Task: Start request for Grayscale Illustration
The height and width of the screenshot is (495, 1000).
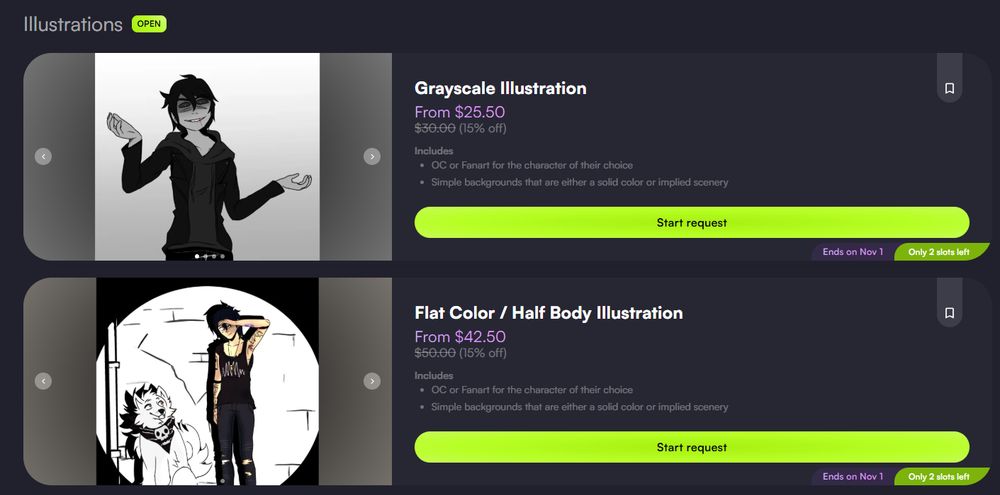Action: pos(692,223)
